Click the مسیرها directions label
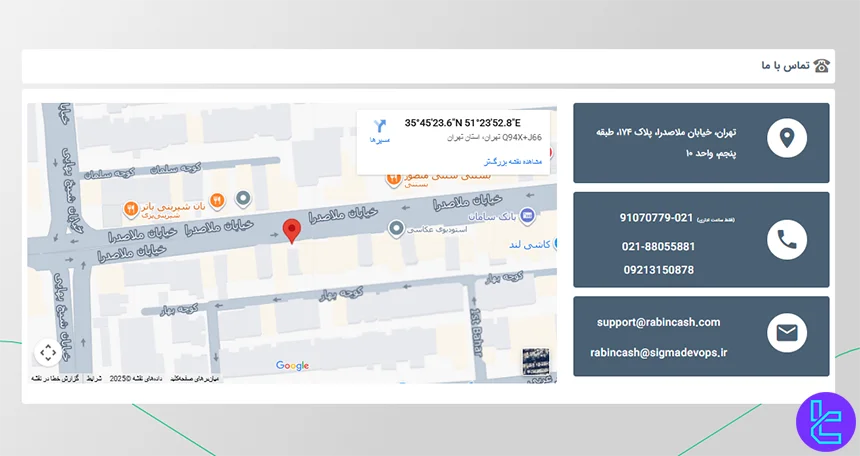The height and width of the screenshot is (456, 860). [x=380, y=140]
